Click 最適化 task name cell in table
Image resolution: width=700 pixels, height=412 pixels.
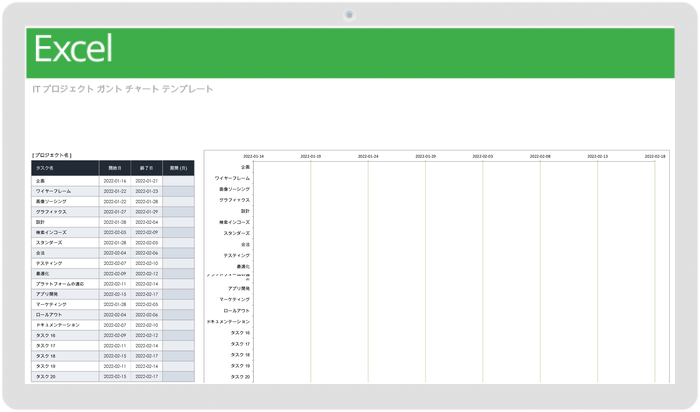click(65, 274)
